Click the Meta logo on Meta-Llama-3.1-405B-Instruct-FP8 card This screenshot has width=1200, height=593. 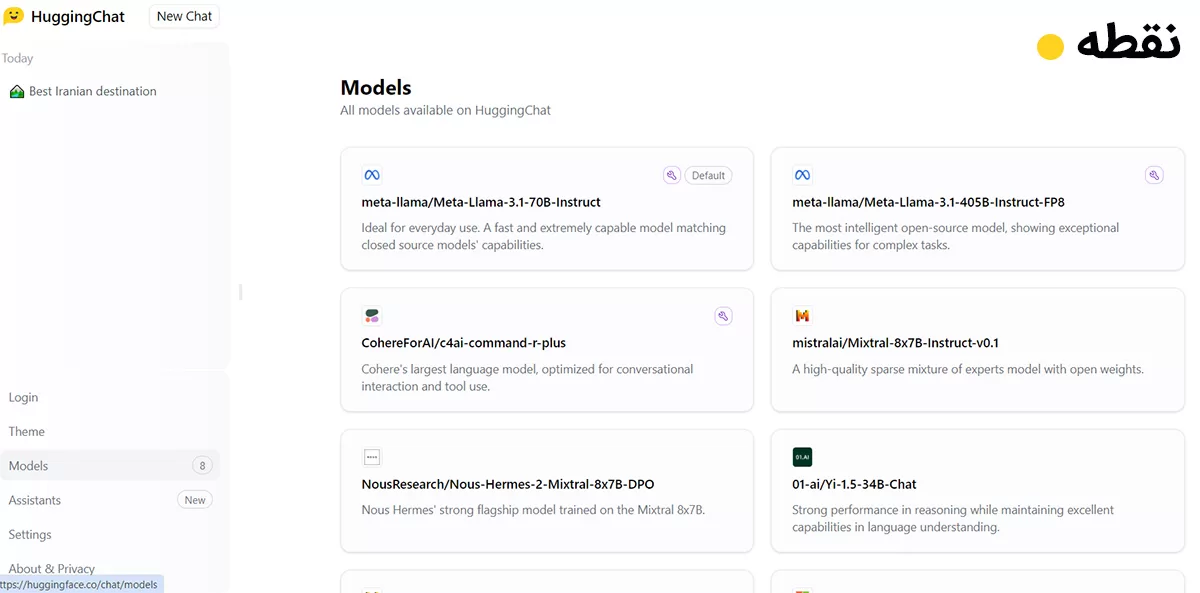[x=802, y=175]
